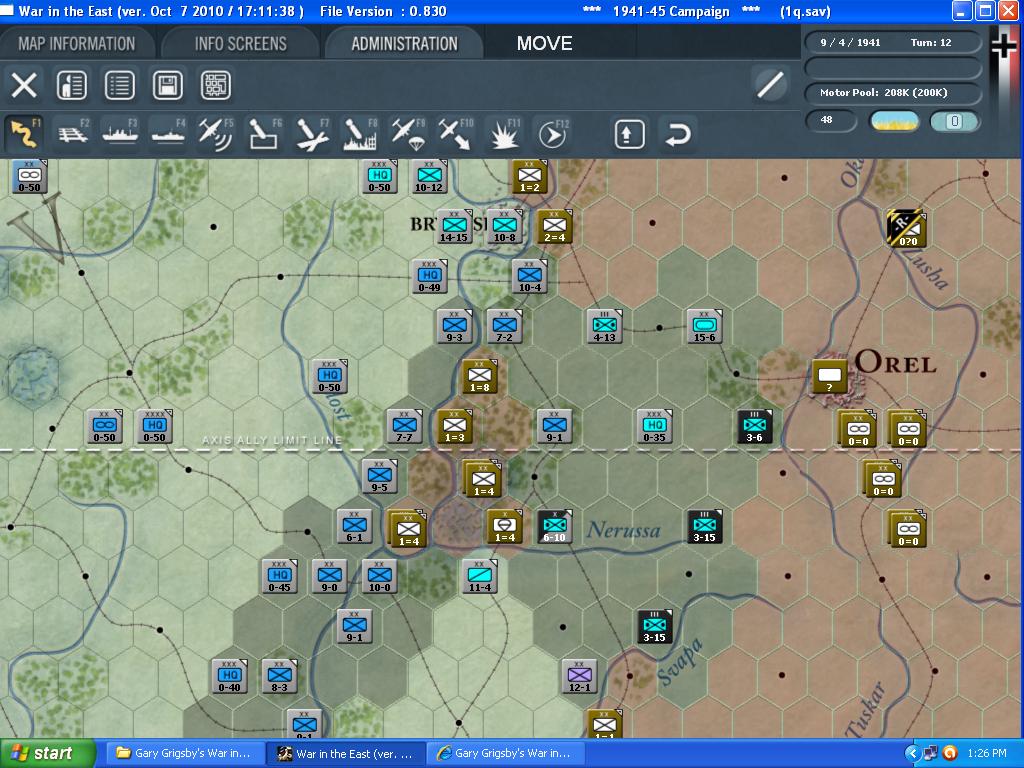
Task: Select the 9-5 infantry counter
Action: pos(379,476)
